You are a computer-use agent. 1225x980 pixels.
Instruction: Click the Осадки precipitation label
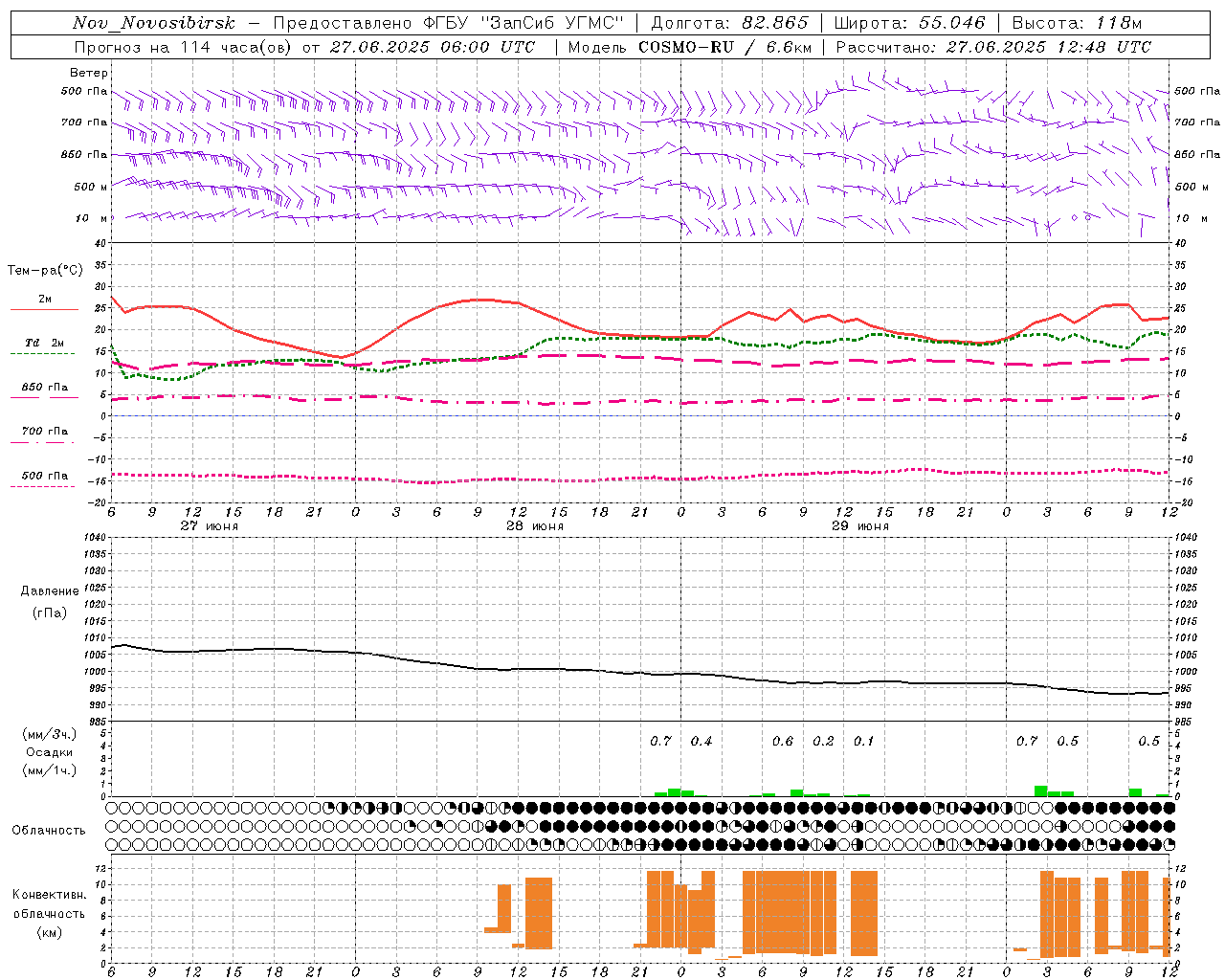coord(50,752)
